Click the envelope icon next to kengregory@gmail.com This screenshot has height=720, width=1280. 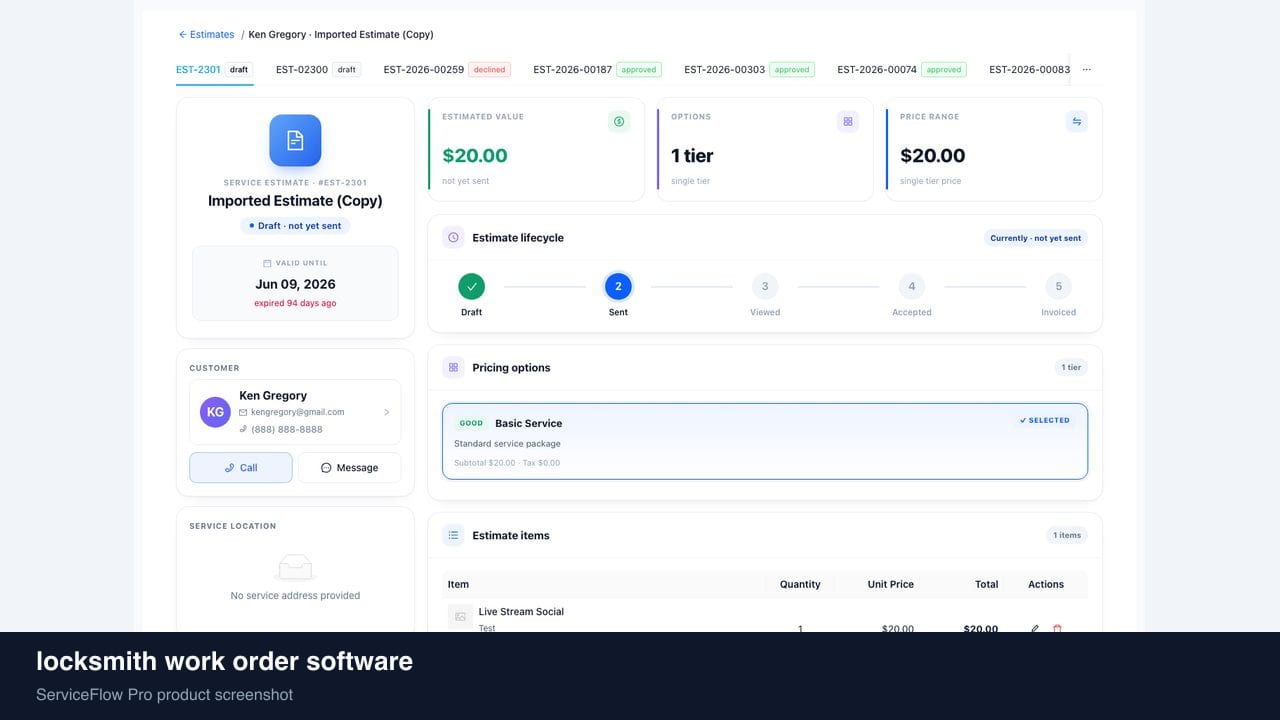click(x=243, y=412)
